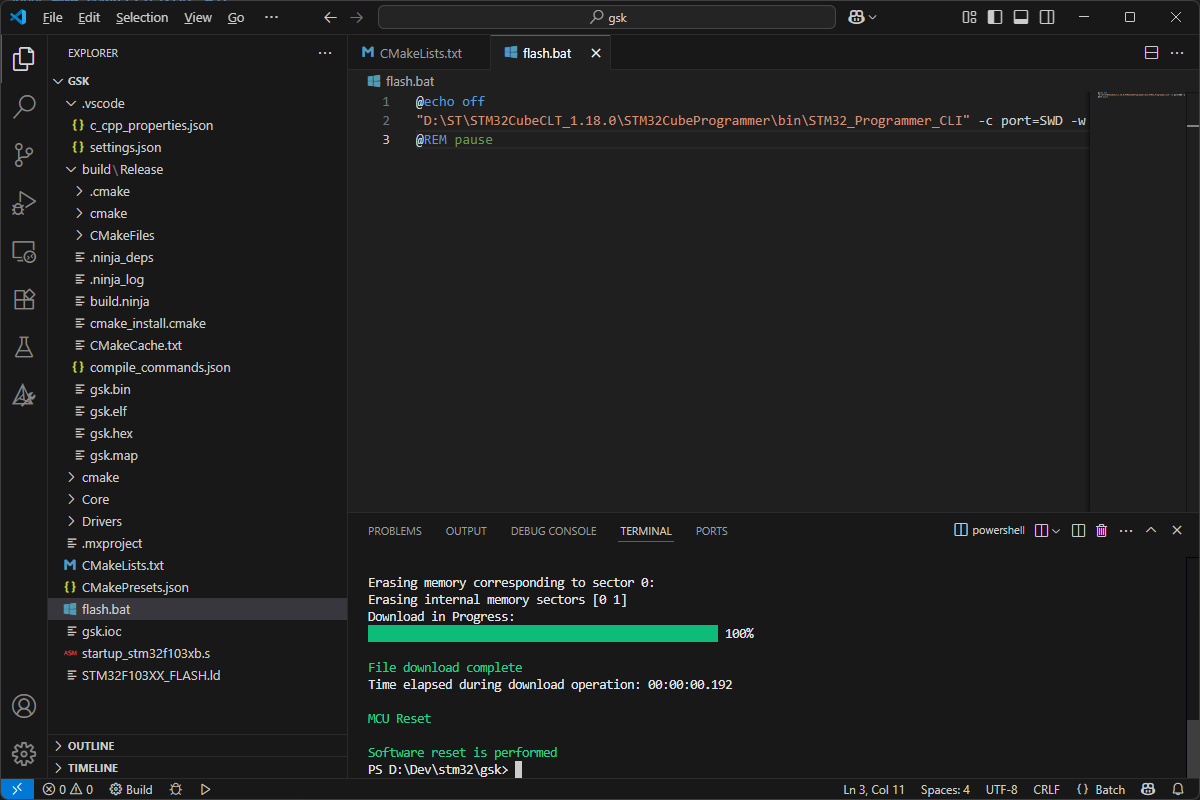Open the Extensions view
This screenshot has width=1200, height=800.
24,299
